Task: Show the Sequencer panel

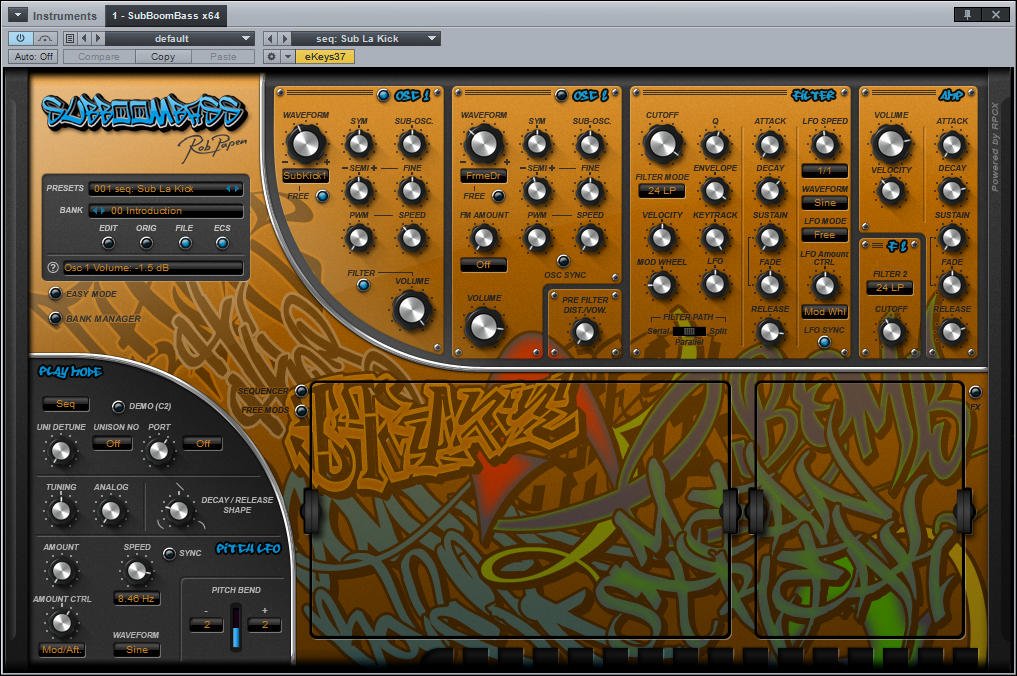Action: 301,391
